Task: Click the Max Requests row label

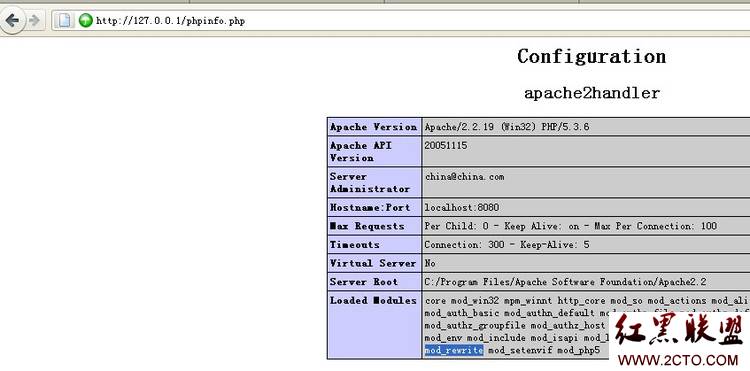Action: tap(367, 226)
